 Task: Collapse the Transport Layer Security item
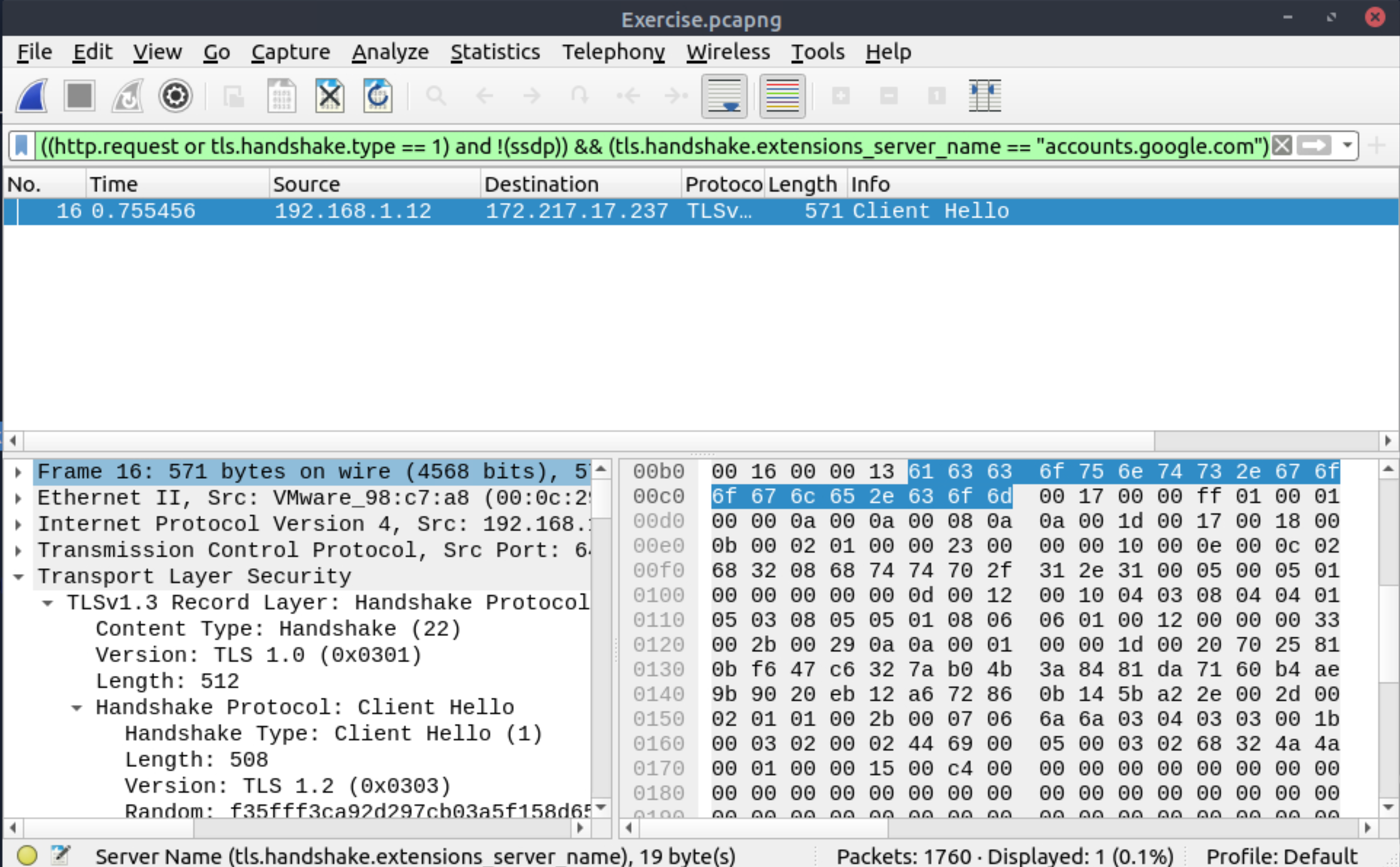point(18,577)
